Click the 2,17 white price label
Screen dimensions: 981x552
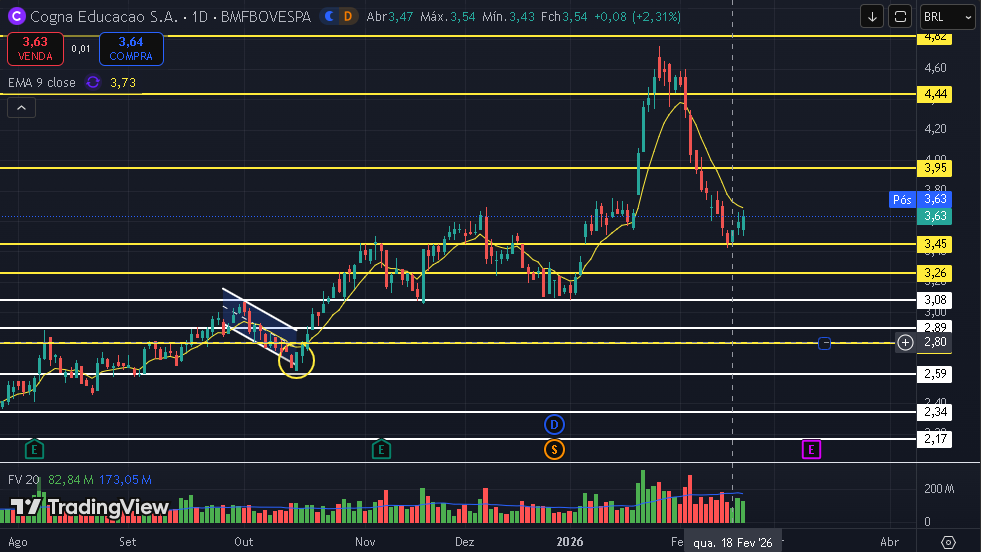(x=935, y=439)
